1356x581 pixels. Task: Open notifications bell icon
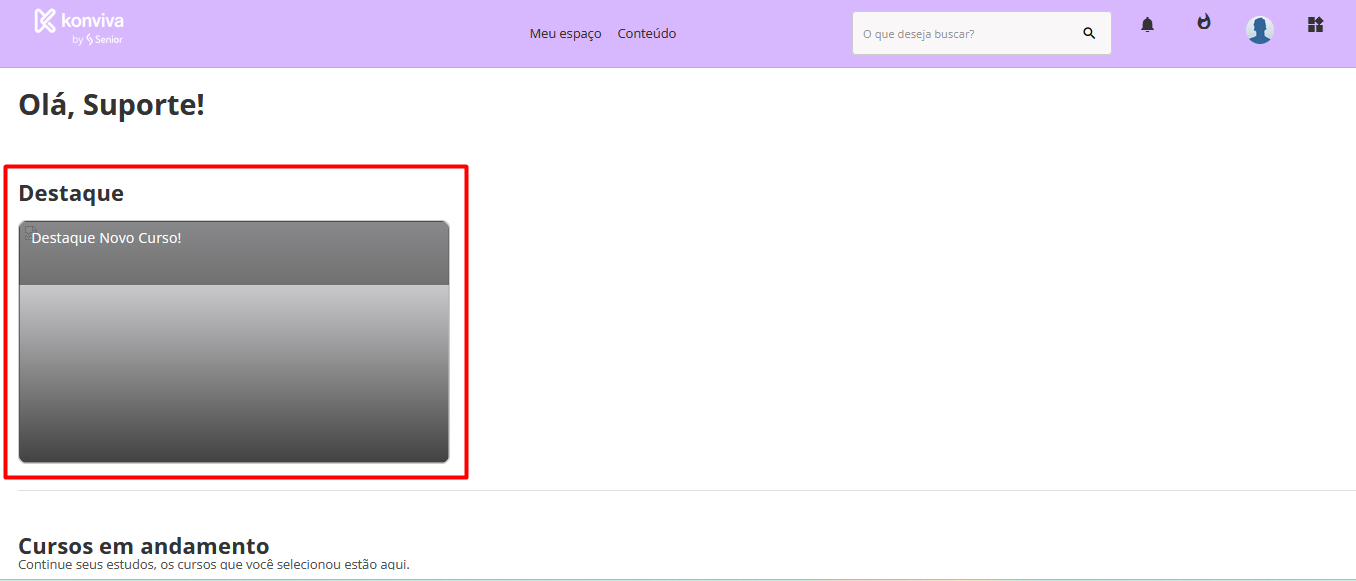point(1147,25)
